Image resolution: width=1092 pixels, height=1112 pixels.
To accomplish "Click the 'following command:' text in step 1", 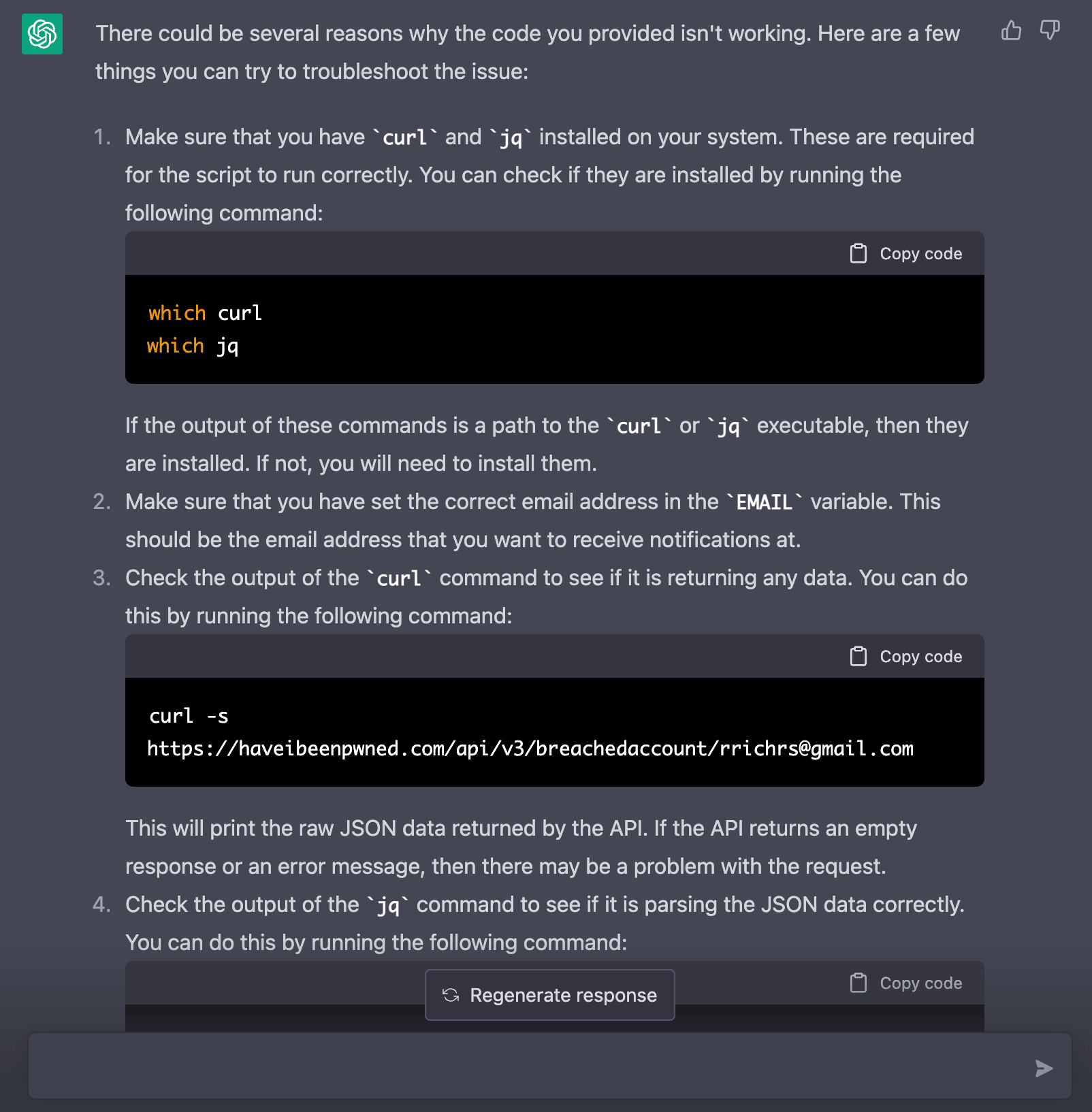I will 224,213.
